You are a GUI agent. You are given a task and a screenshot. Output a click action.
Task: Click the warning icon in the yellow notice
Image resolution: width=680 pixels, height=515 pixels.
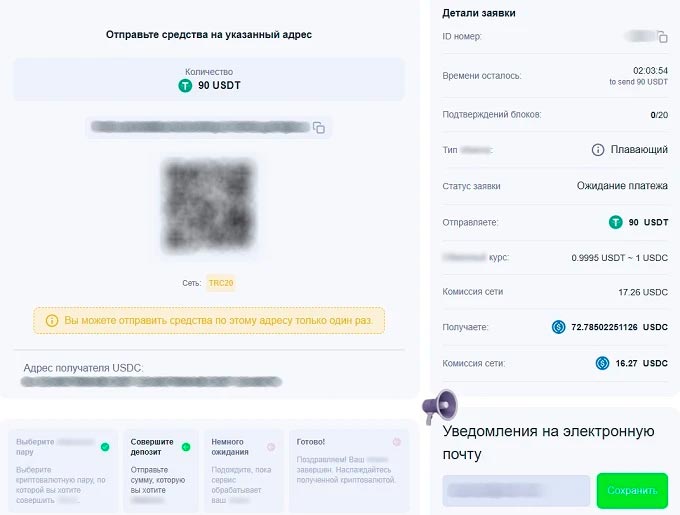coord(52,321)
